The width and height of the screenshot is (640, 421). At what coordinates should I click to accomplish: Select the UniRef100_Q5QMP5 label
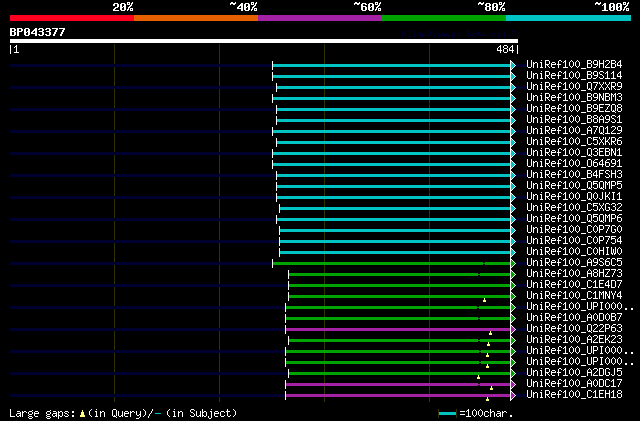(574, 186)
